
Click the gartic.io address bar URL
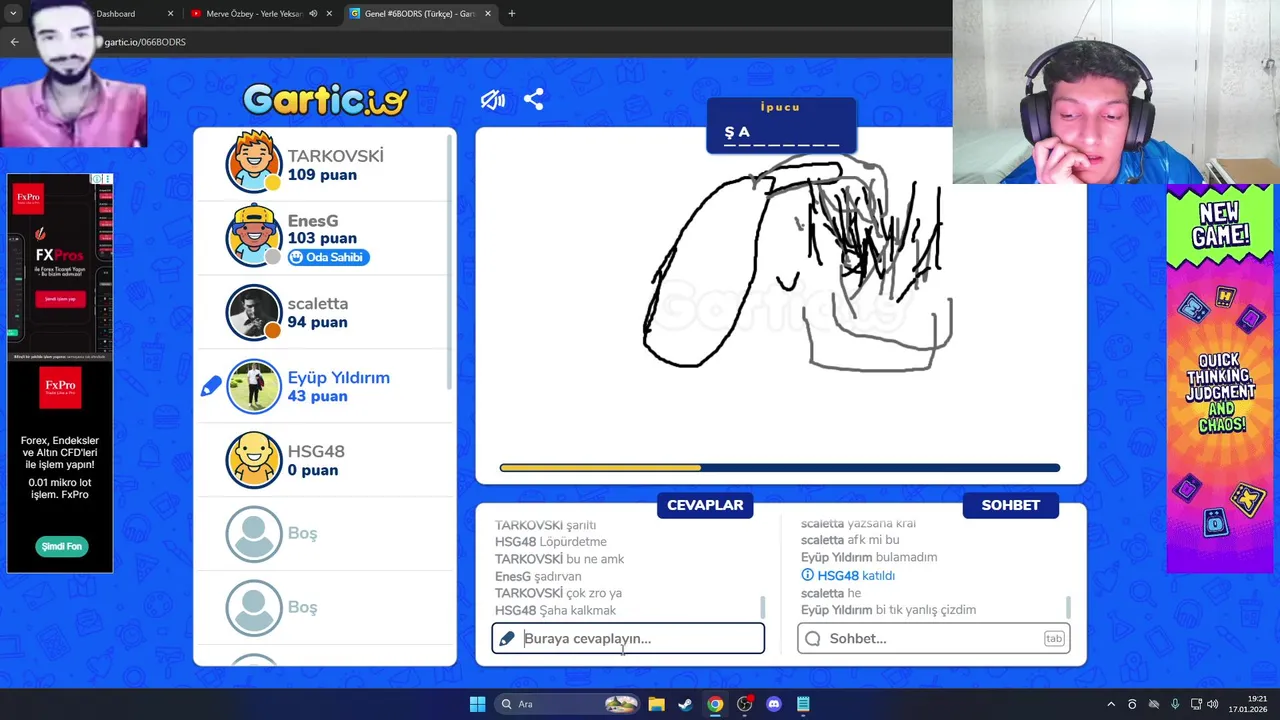click(x=145, y=42)
